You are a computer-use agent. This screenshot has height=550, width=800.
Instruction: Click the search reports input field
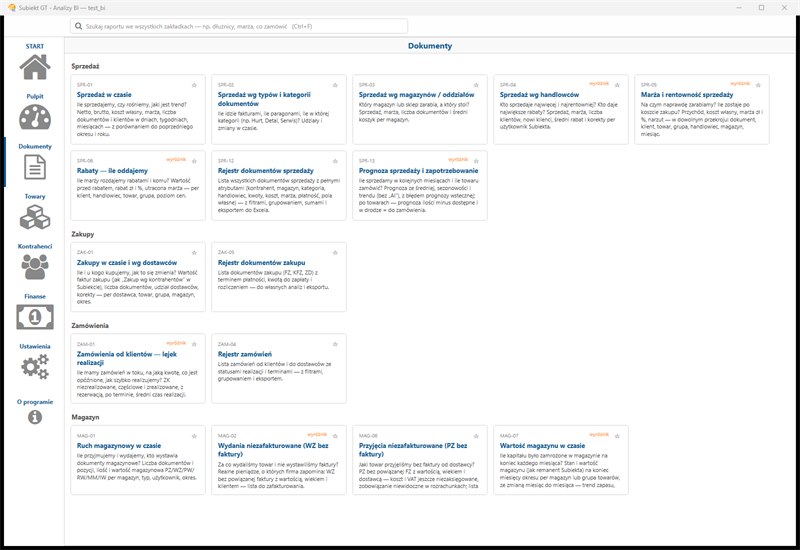click(x=239, y=26)
